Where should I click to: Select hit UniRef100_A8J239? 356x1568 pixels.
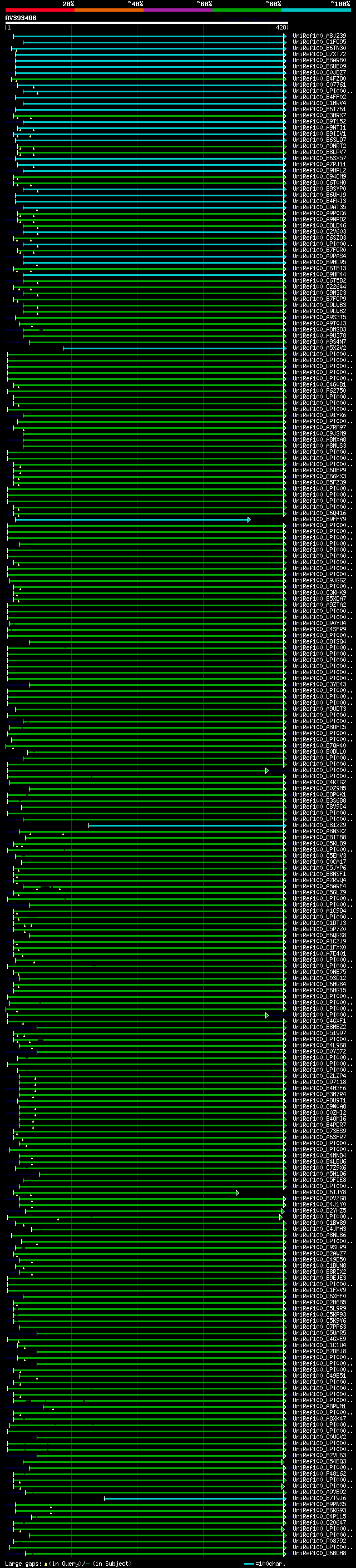(319, 36)
